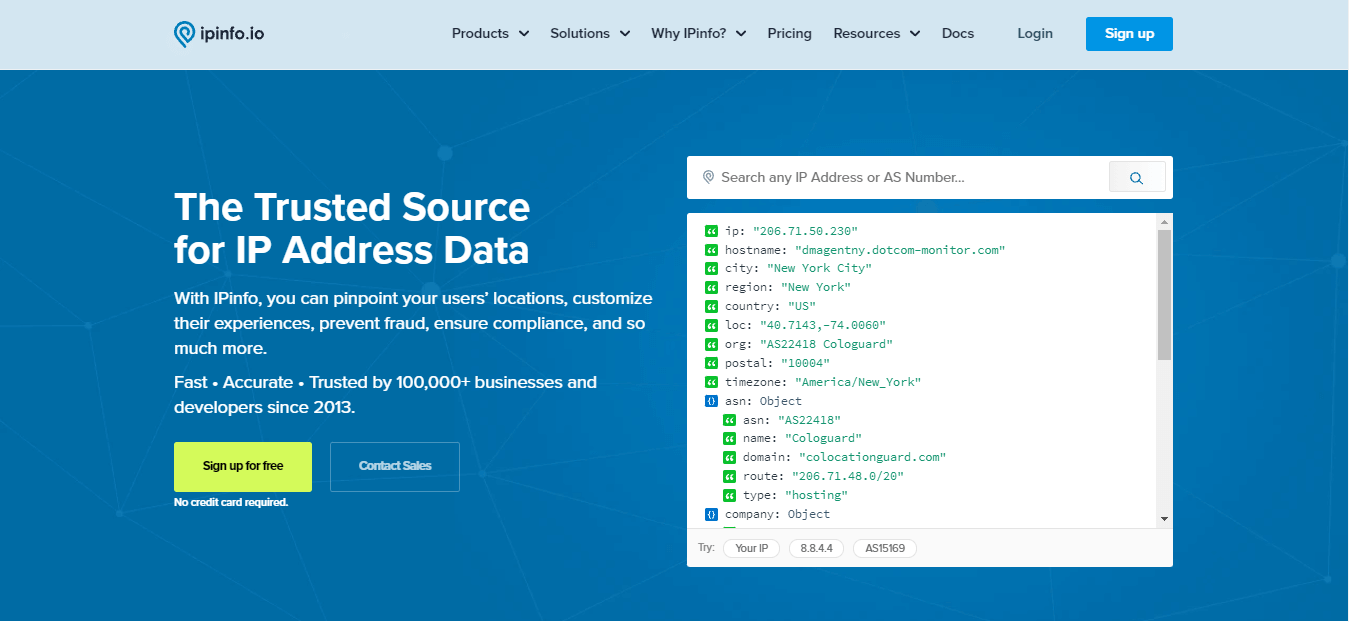The image size is (1349, 622).
Task: Click the location pin icon in search box
Action: [708, 177]
